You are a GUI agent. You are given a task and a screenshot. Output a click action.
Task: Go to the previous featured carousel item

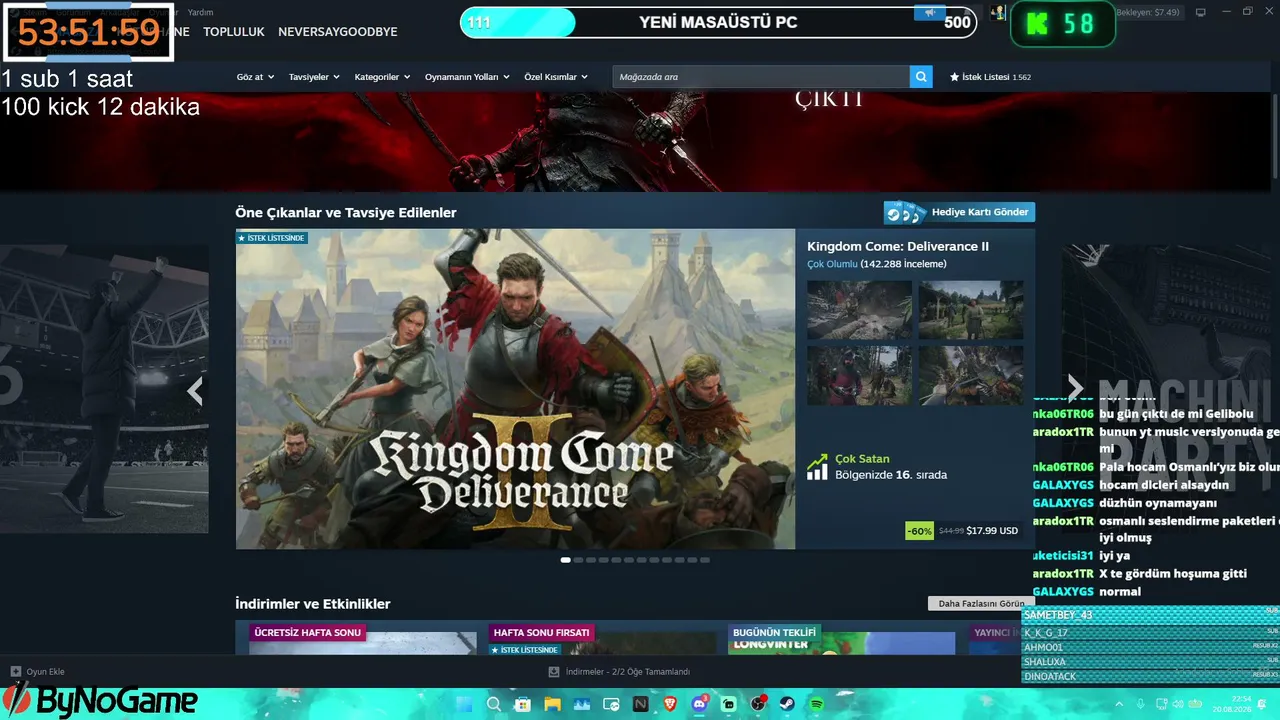195,391
